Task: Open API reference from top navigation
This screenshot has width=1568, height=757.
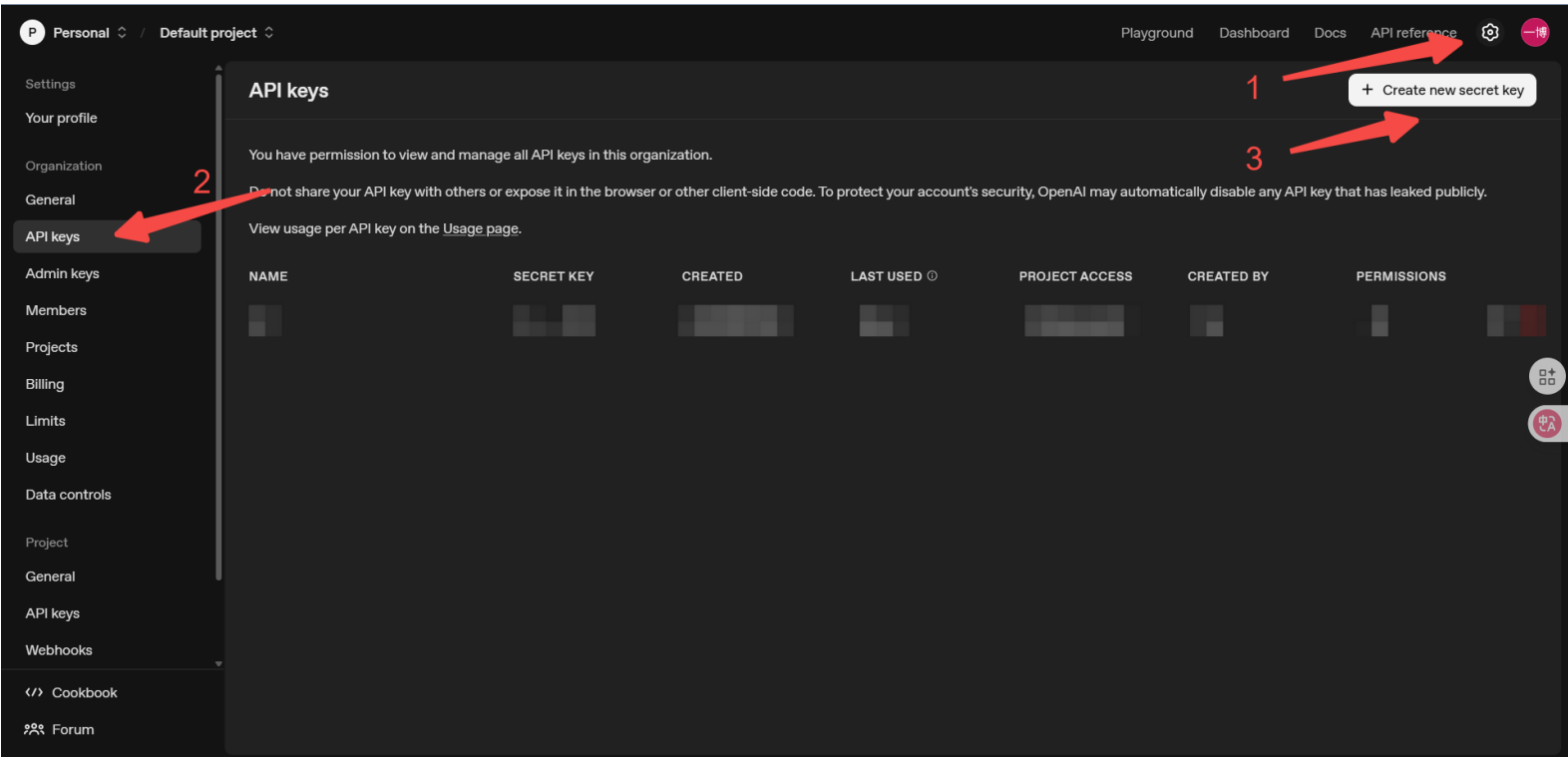Action: pos(1413,33)
